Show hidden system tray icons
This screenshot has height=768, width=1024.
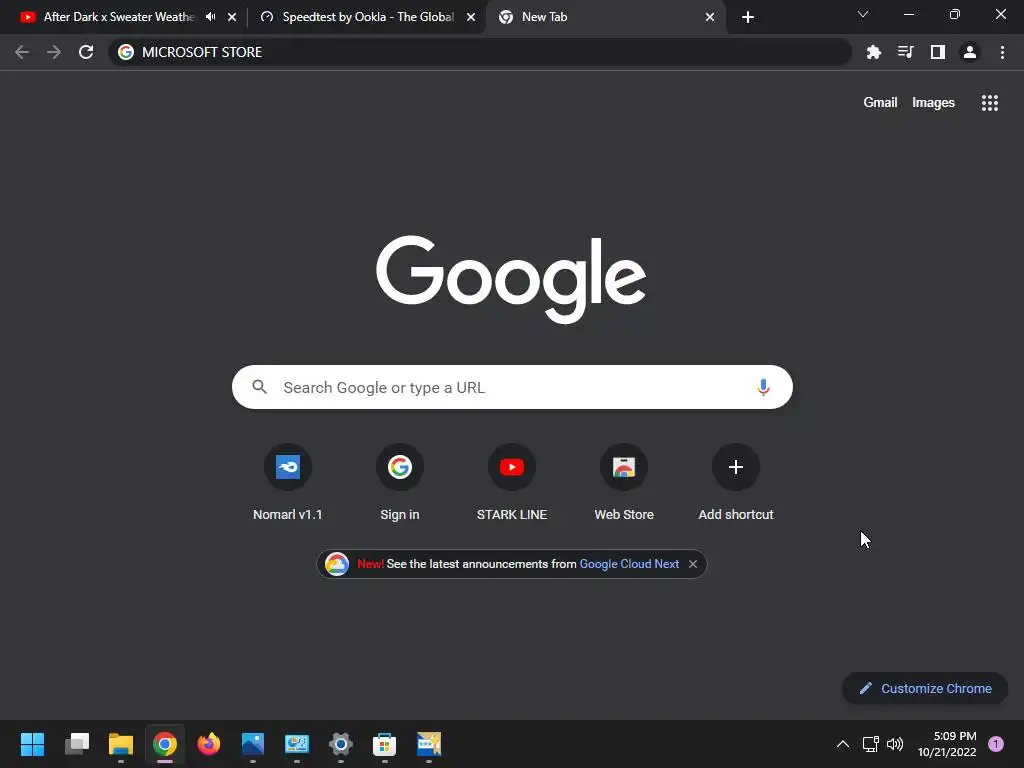(843, 744)
